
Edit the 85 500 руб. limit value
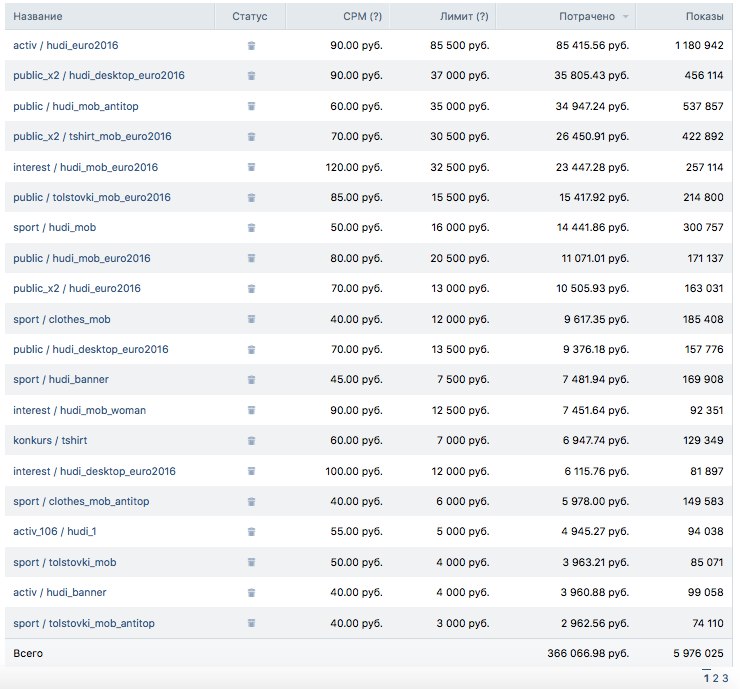pyautogui.click(x=460, y=45)
